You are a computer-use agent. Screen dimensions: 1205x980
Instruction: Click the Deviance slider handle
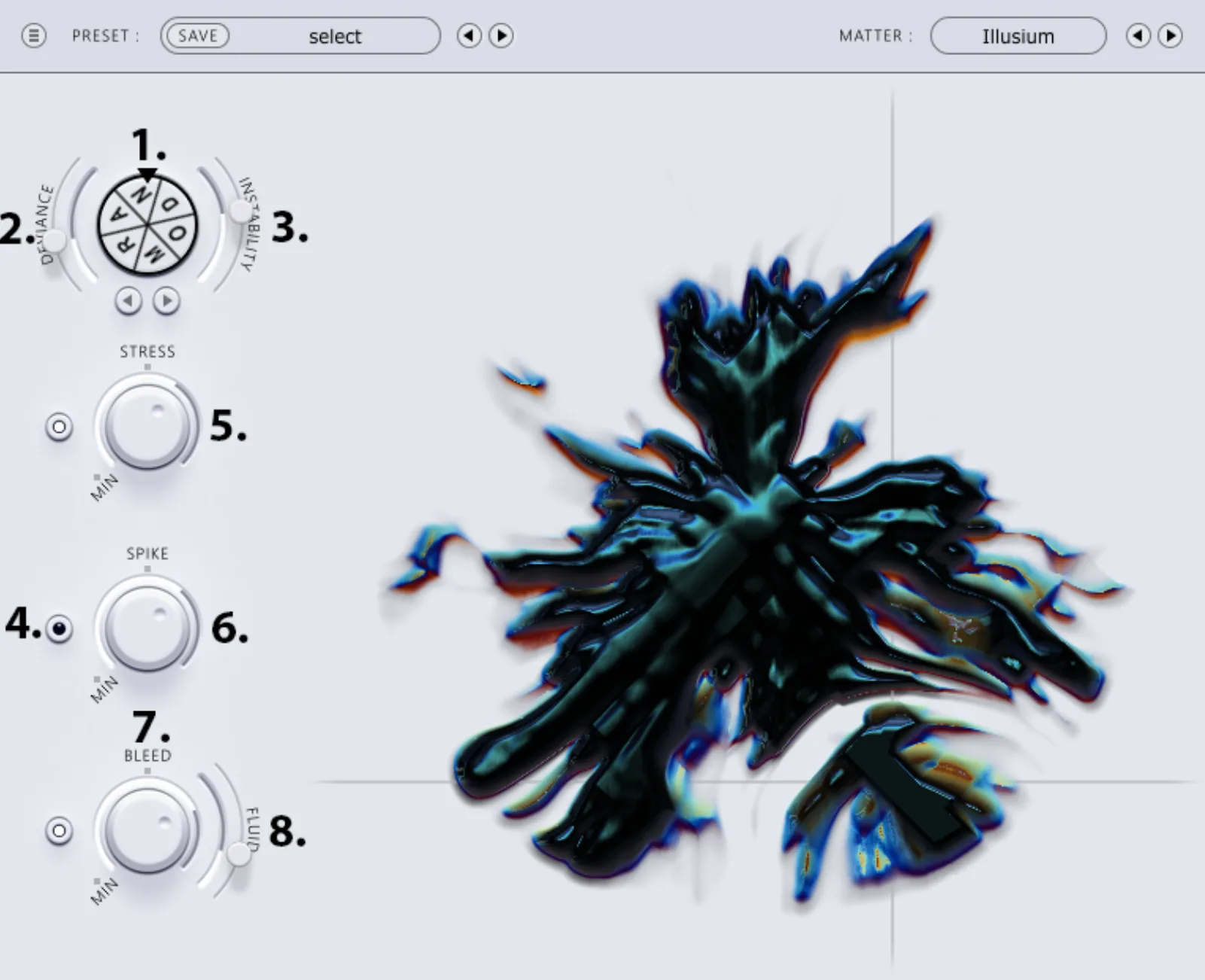54,241
